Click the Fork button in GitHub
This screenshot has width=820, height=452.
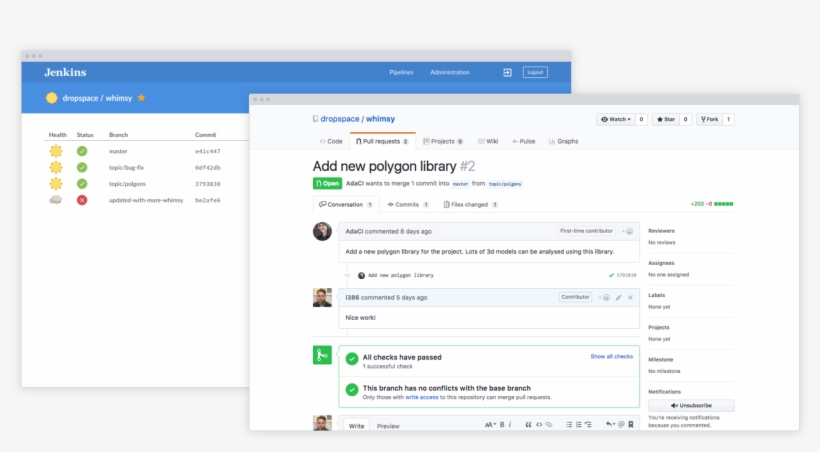[x=710, y=119]
